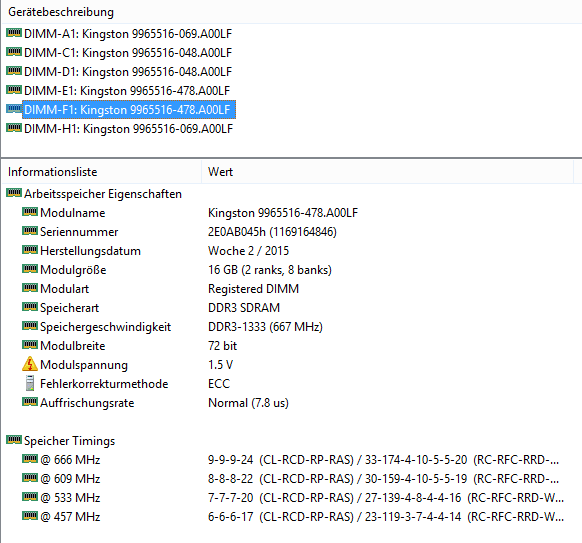Select DIMM-E1 Kingston 9965516-478.A00LF entry
Image resolution: width=582 pixels, height=543 pixels.
[127, 91]
